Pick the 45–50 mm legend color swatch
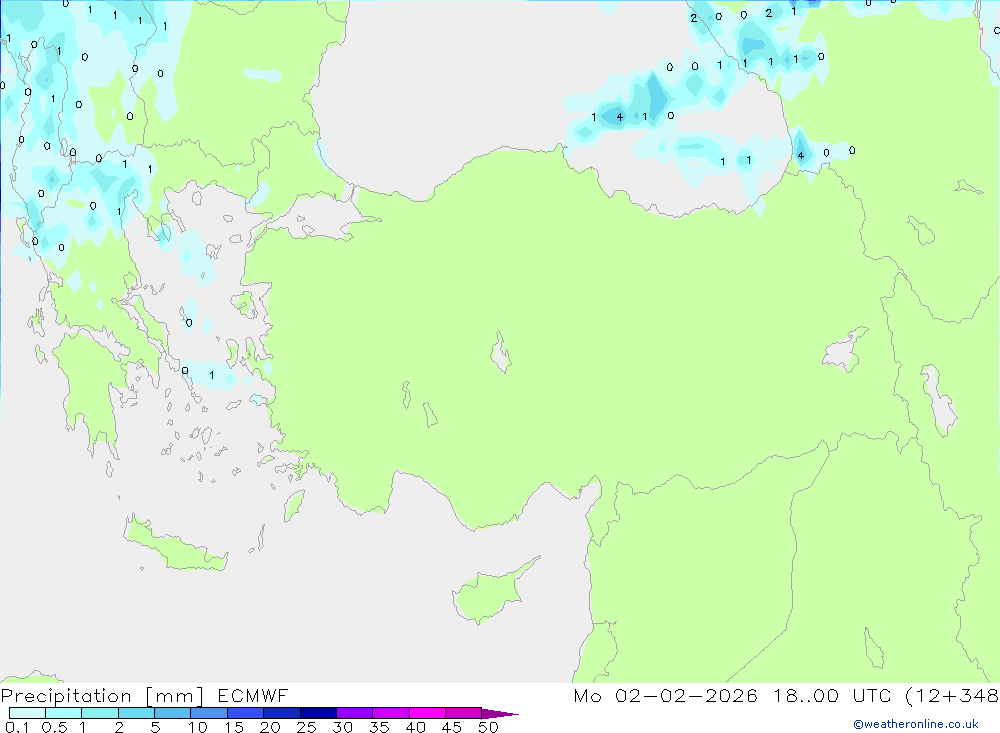 pyautogui.click(x=464, y=713)
